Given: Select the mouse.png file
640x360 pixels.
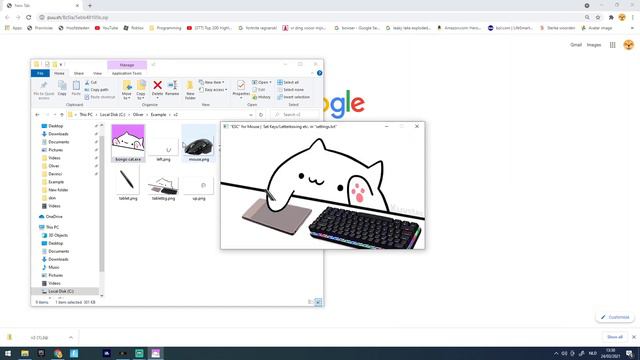Looking at the screenshot, I should tap(199, 143).
